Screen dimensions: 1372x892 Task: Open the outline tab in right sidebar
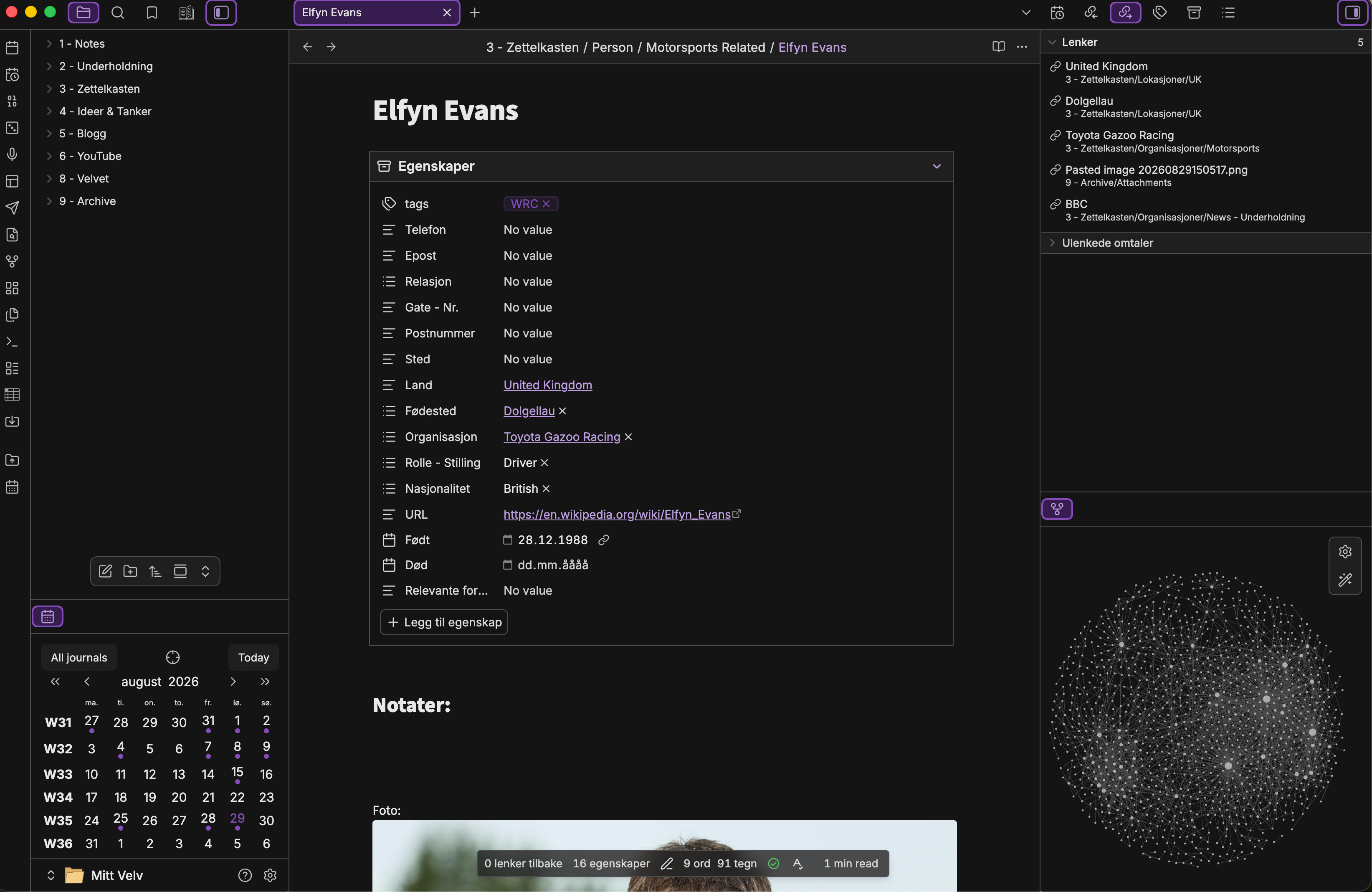click(x=1228, y=13)
